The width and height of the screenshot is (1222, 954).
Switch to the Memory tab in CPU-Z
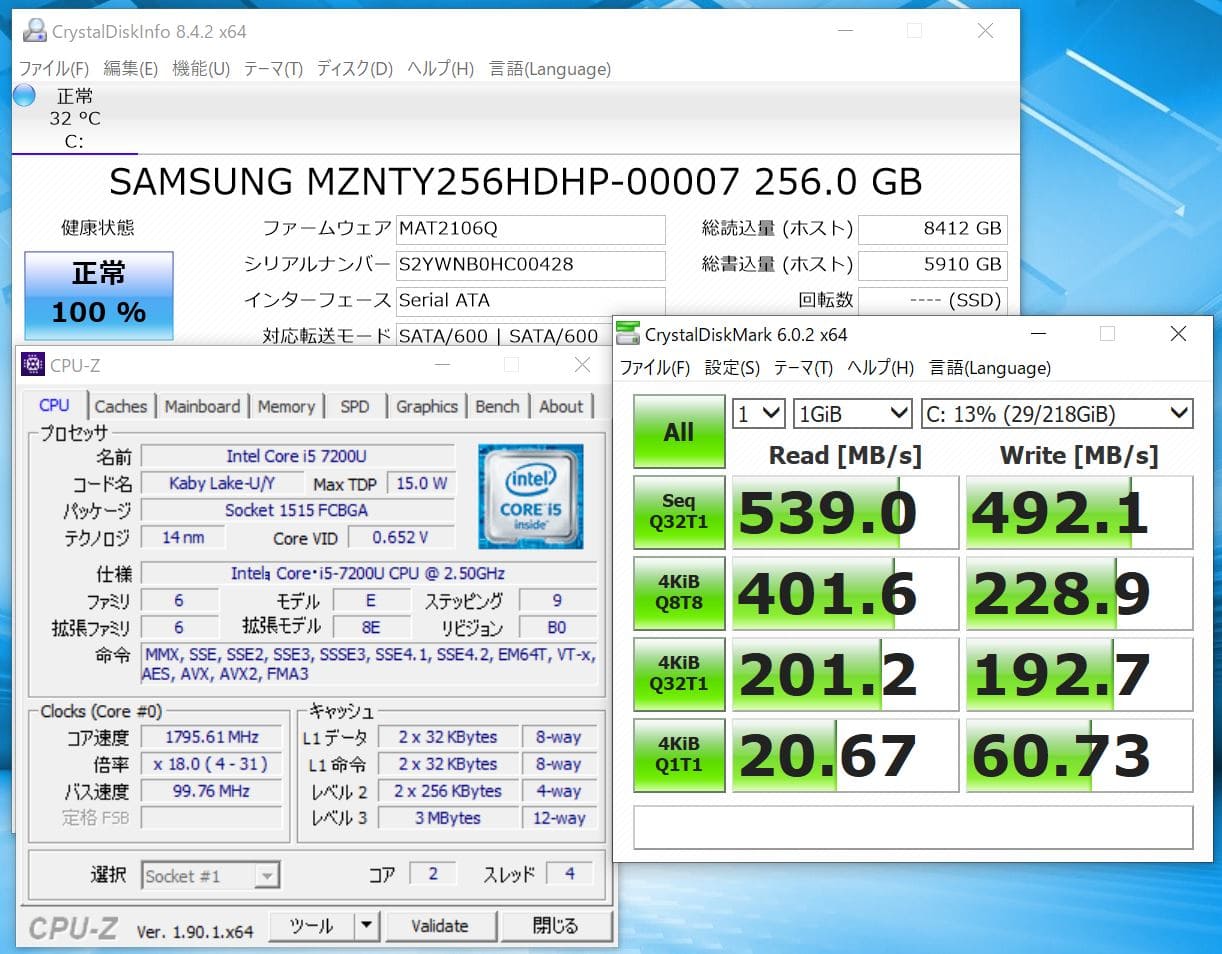pyautogui.click(x=286, y=406)
